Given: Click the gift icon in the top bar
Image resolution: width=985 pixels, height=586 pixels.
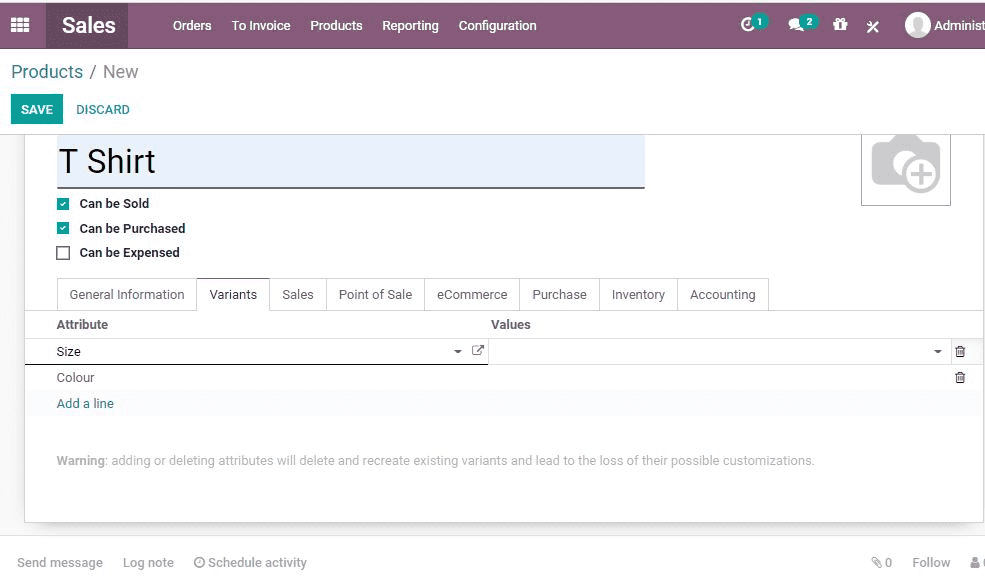Looking at the screenshot, I should pyautogui.click(x=840, y=24).
